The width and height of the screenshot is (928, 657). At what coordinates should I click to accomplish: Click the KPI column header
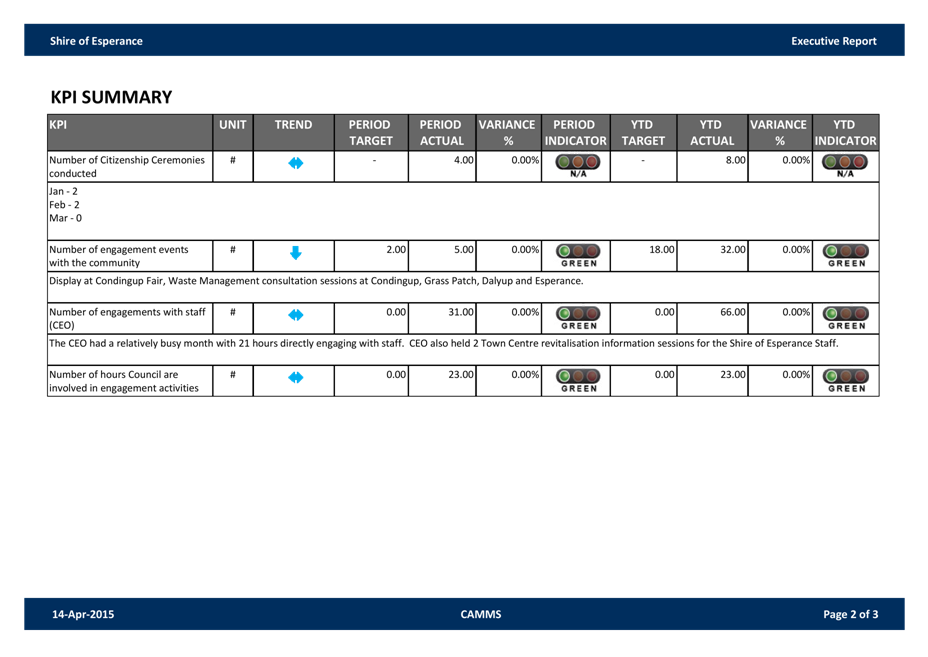[x=130, y=132]
